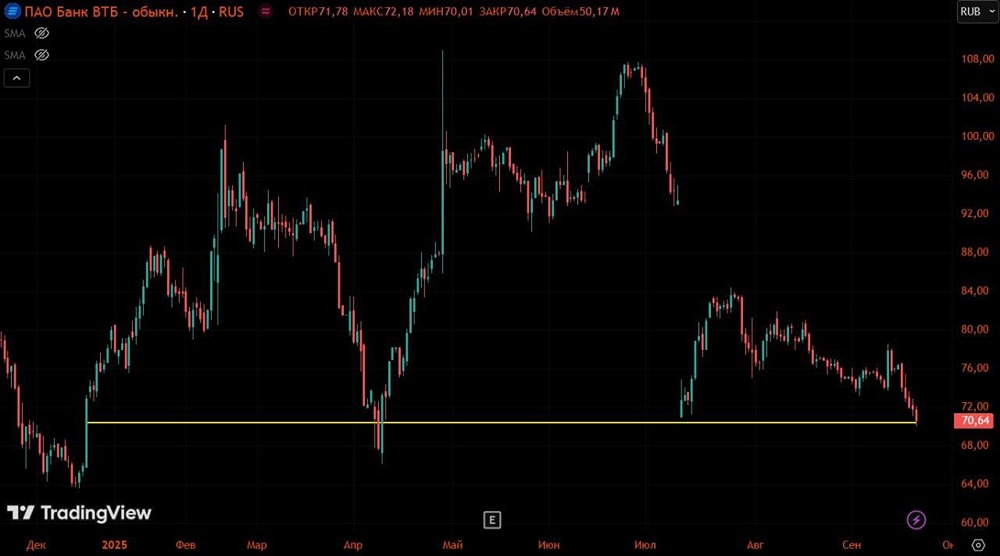Click the Июн label on time axis
1000x556 pixels.
coord(548,545)
